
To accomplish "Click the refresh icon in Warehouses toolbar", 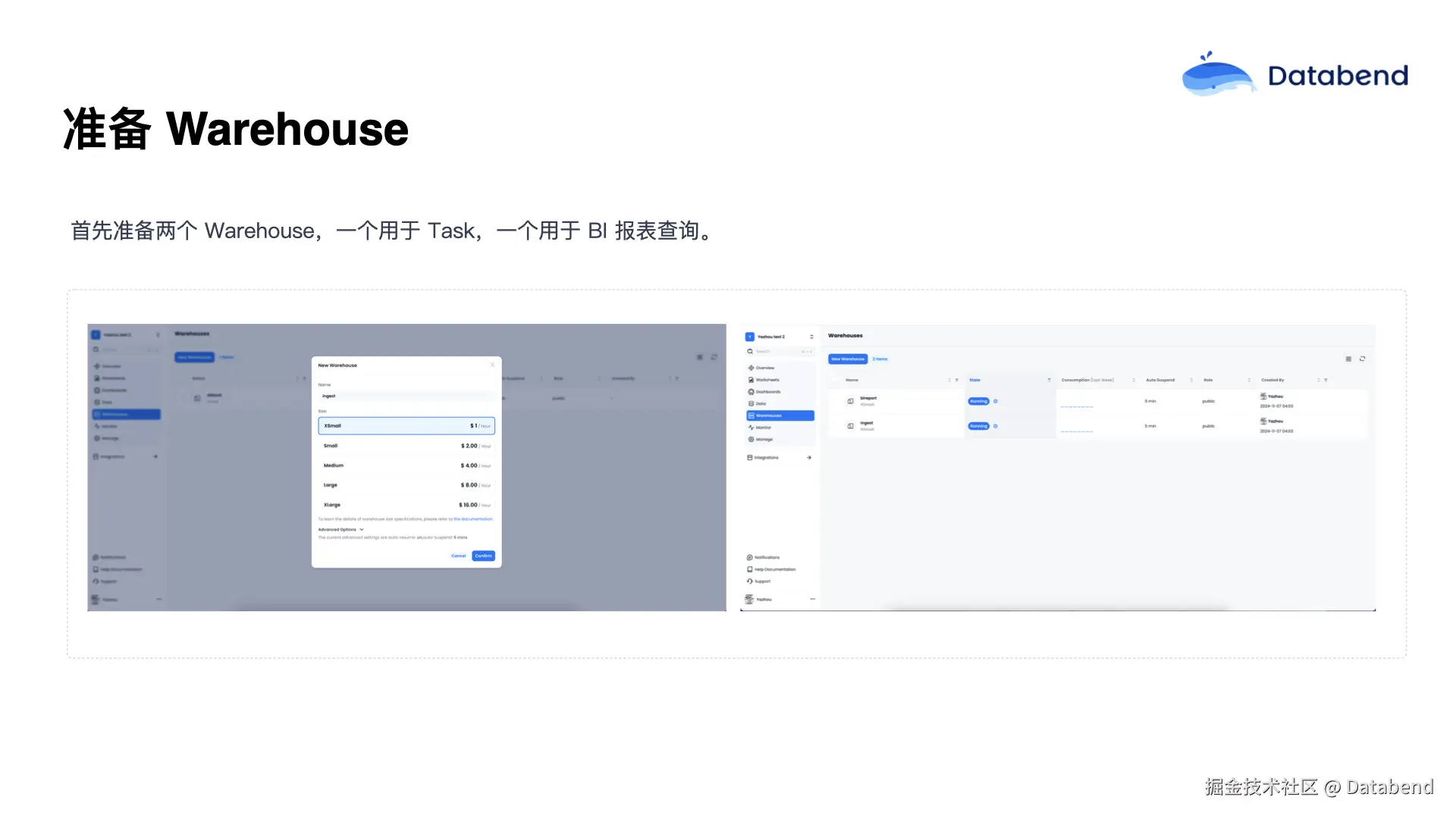I will tap(1362, 359).
